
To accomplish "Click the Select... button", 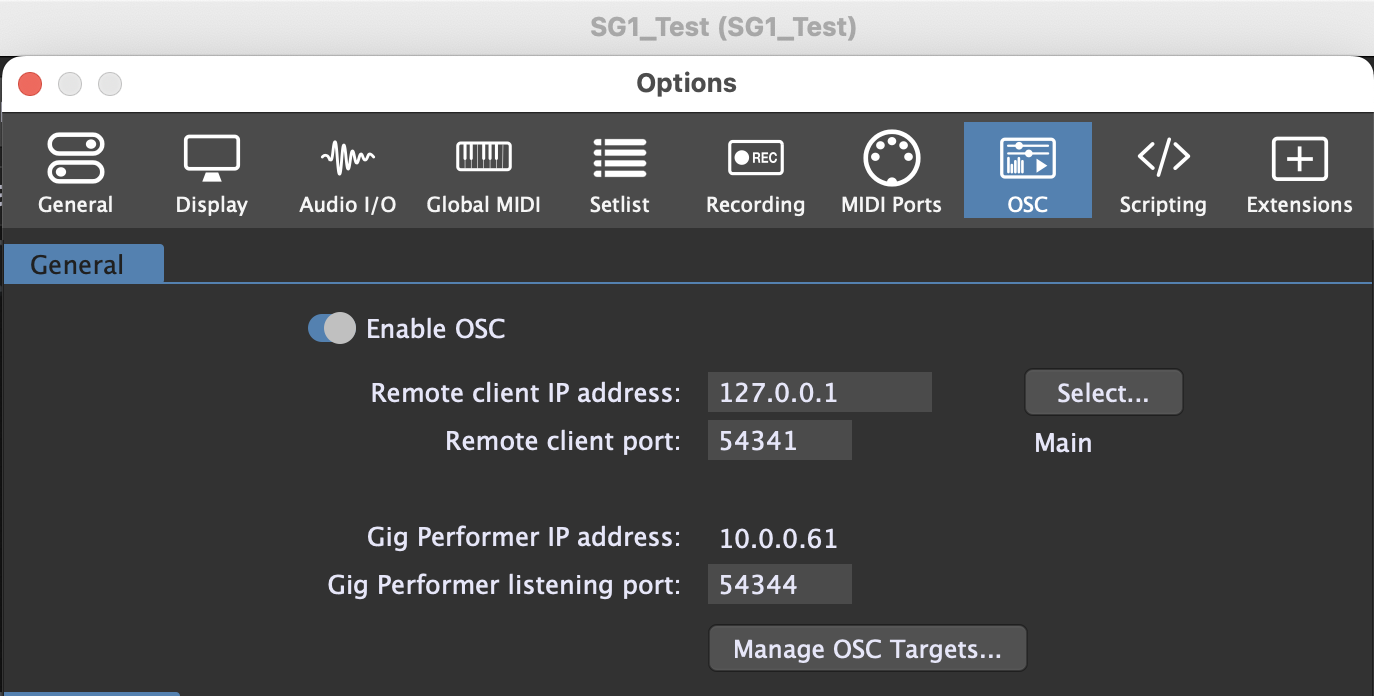I will [x=1103, y=393].
